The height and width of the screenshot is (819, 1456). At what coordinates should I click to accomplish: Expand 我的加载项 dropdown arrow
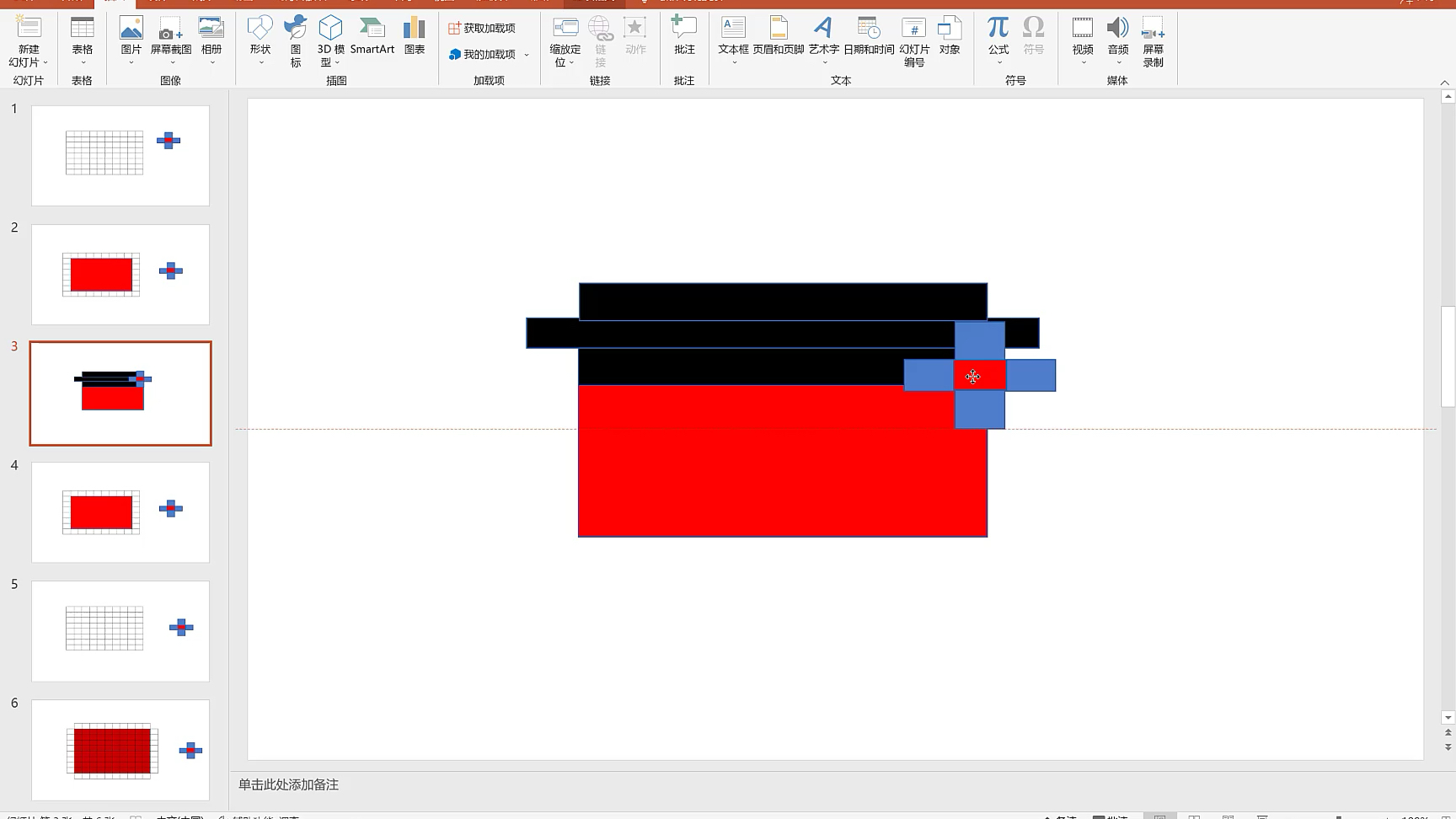(x=527, y=55)
